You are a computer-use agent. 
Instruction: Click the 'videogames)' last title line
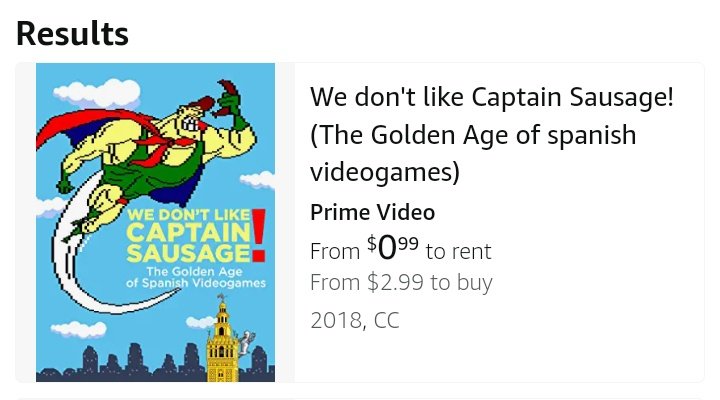[x=385, y=172]
